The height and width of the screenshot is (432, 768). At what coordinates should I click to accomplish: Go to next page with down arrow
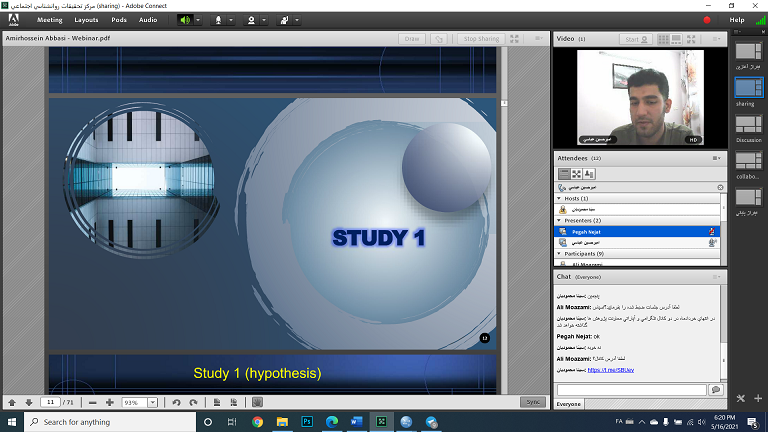[x=29, y=402]
